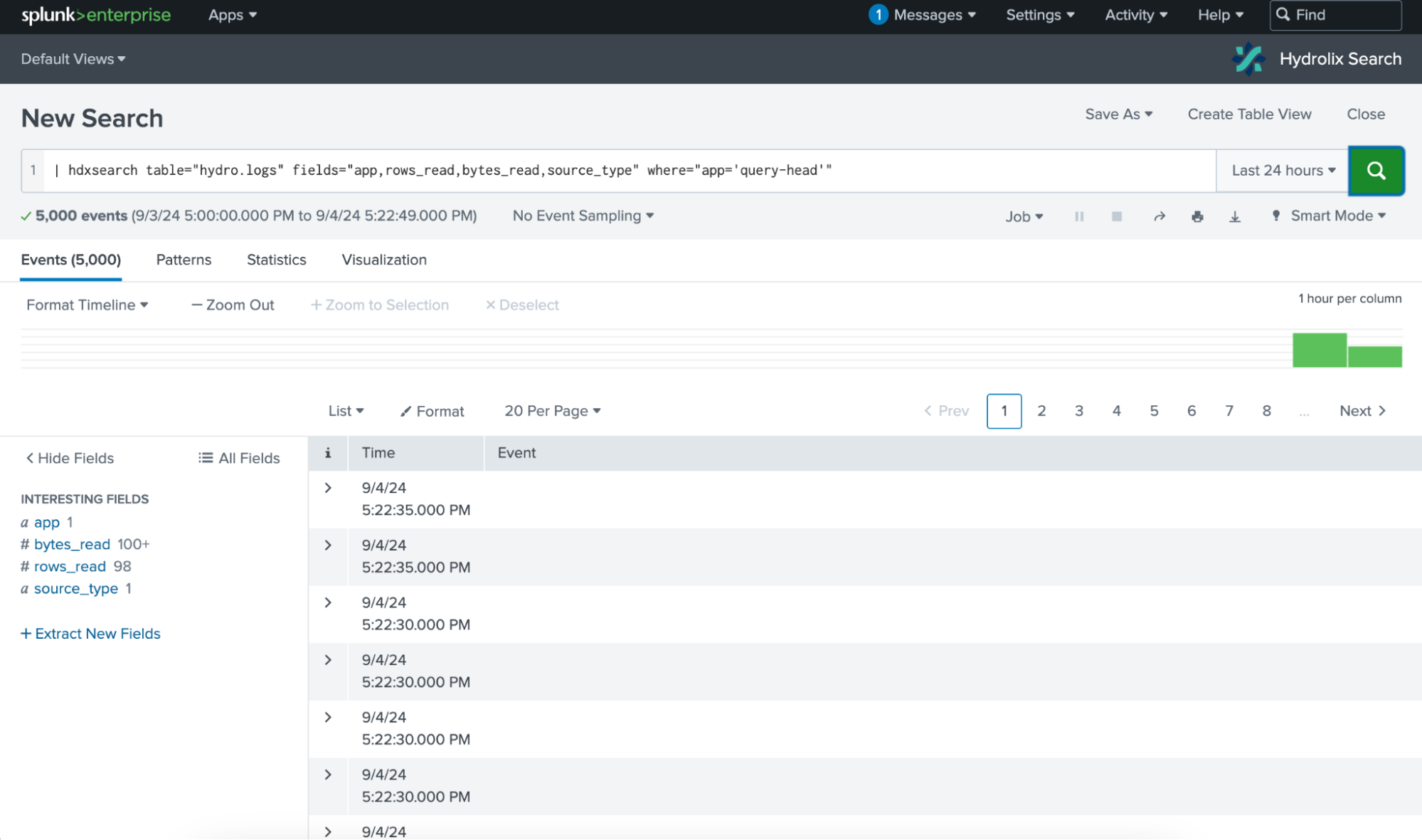Pause the running search job
Viewport: 1422px width, 840px height.
1079,216
